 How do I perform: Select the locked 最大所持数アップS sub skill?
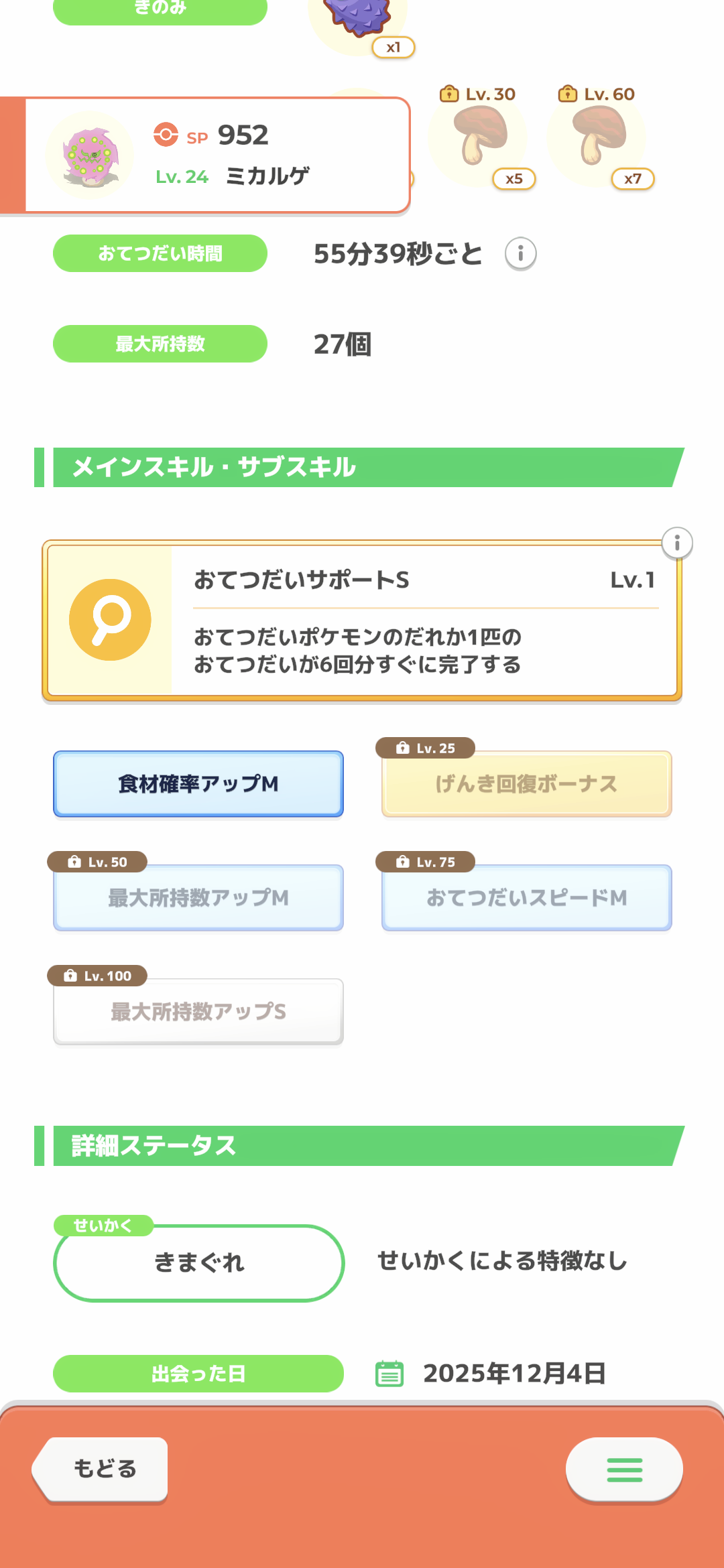click(x=198, y=1012)
